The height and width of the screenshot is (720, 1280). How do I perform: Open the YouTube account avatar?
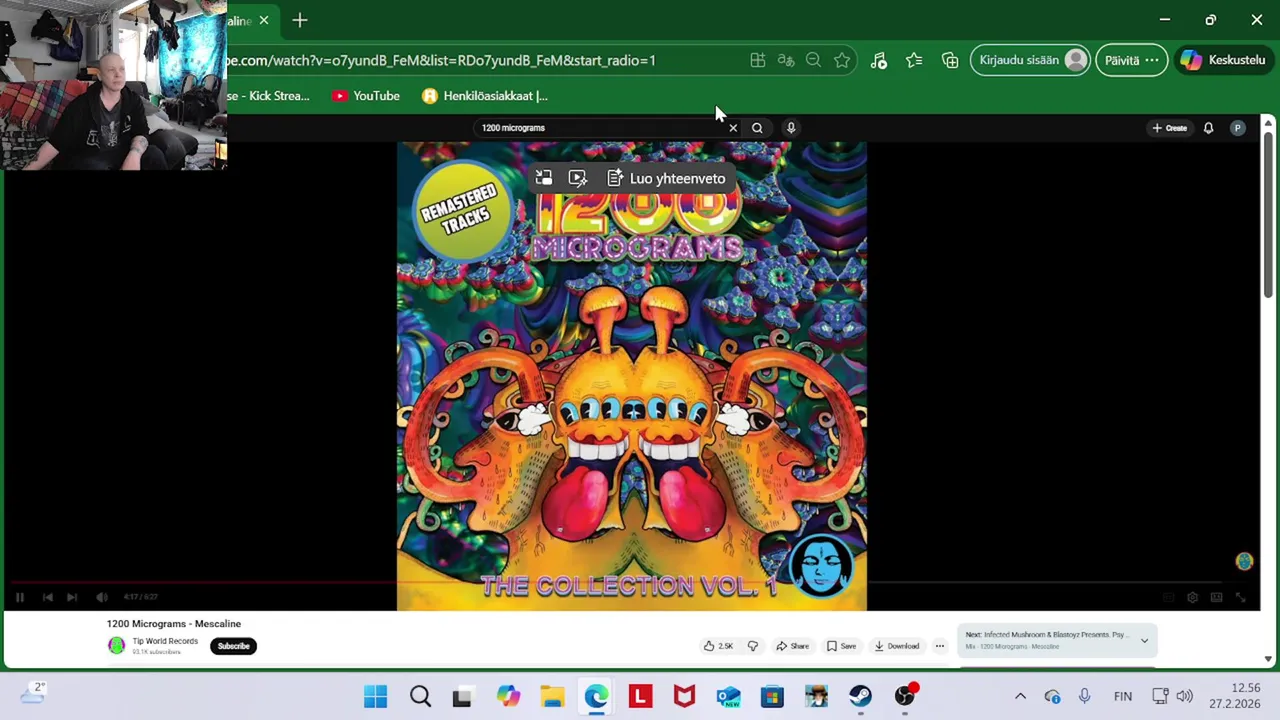1238,128
